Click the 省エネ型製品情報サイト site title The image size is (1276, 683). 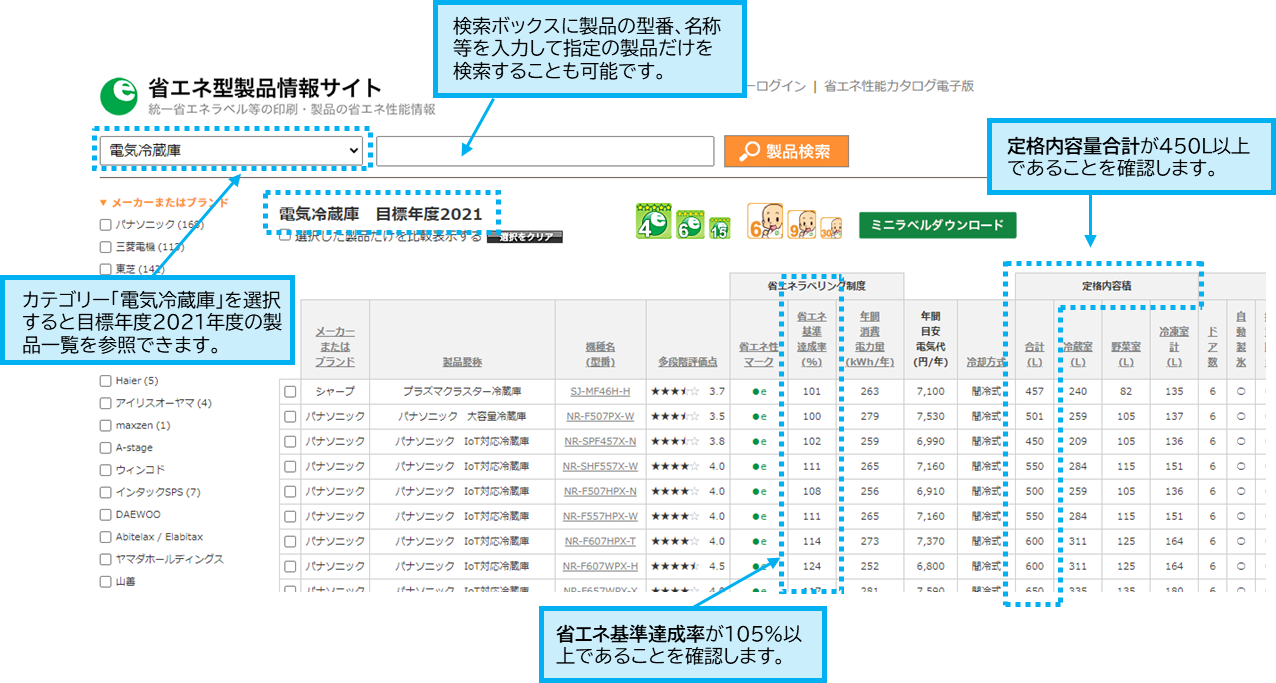(x=264, y=87)
